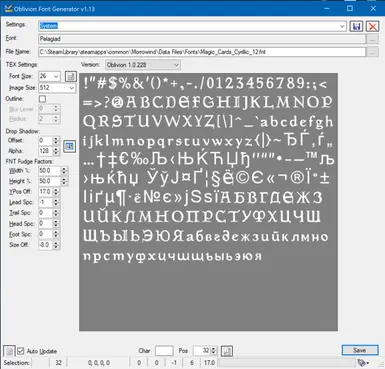Adjust the Head Spc stepper arrows
The image size is (385, 369).
[56, 223]
